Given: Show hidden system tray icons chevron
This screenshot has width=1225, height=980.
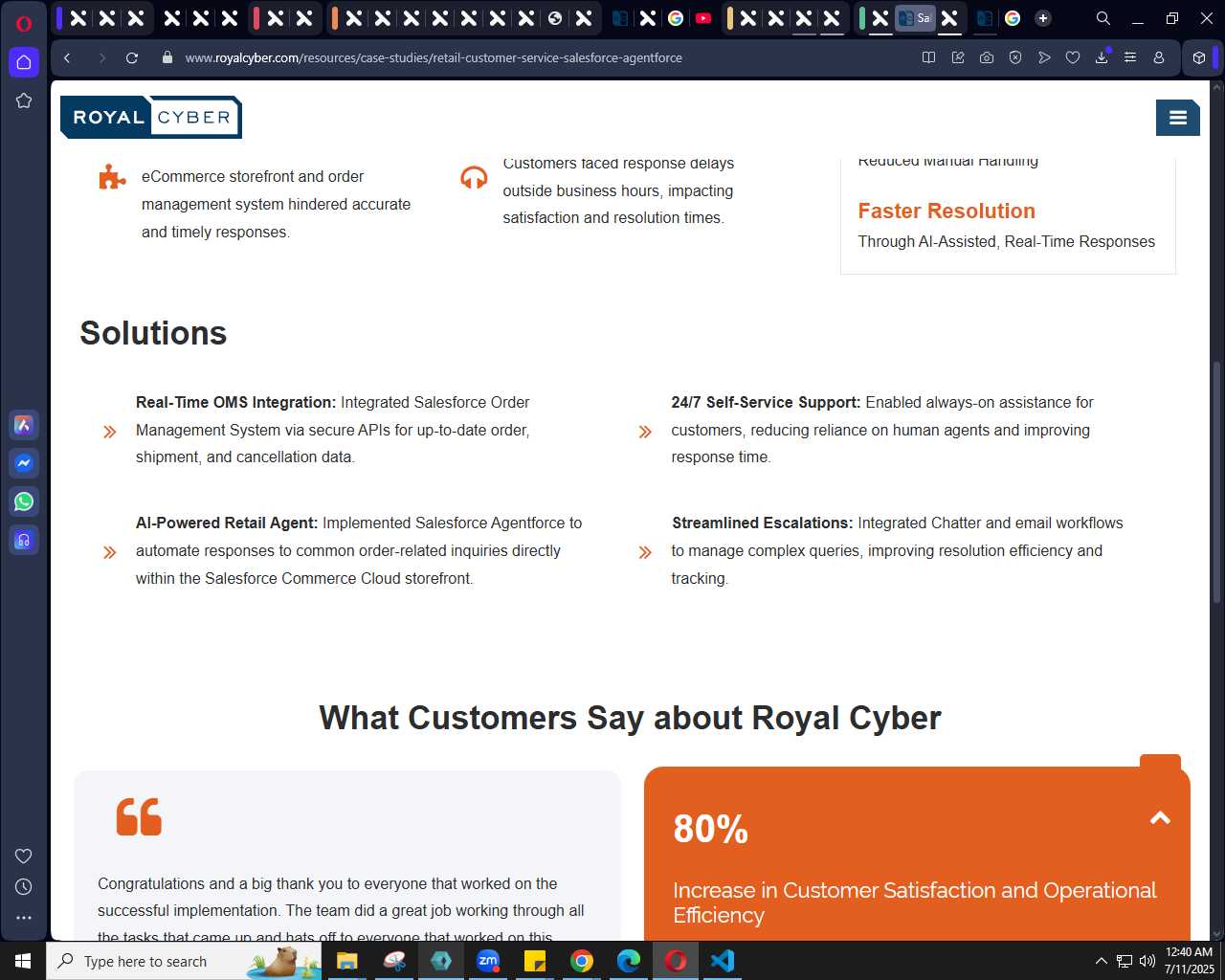Looking at the screenshot, I should click(1101, 961).
